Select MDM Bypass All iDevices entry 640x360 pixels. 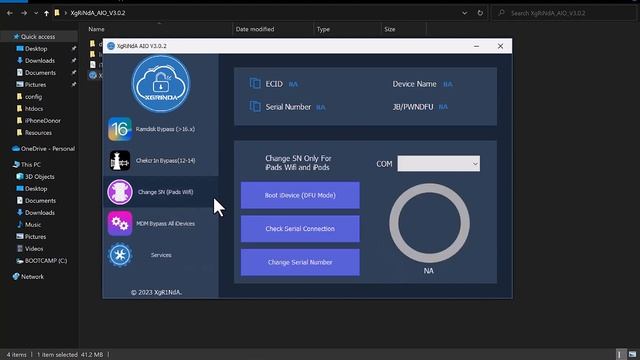pos(161,223)
